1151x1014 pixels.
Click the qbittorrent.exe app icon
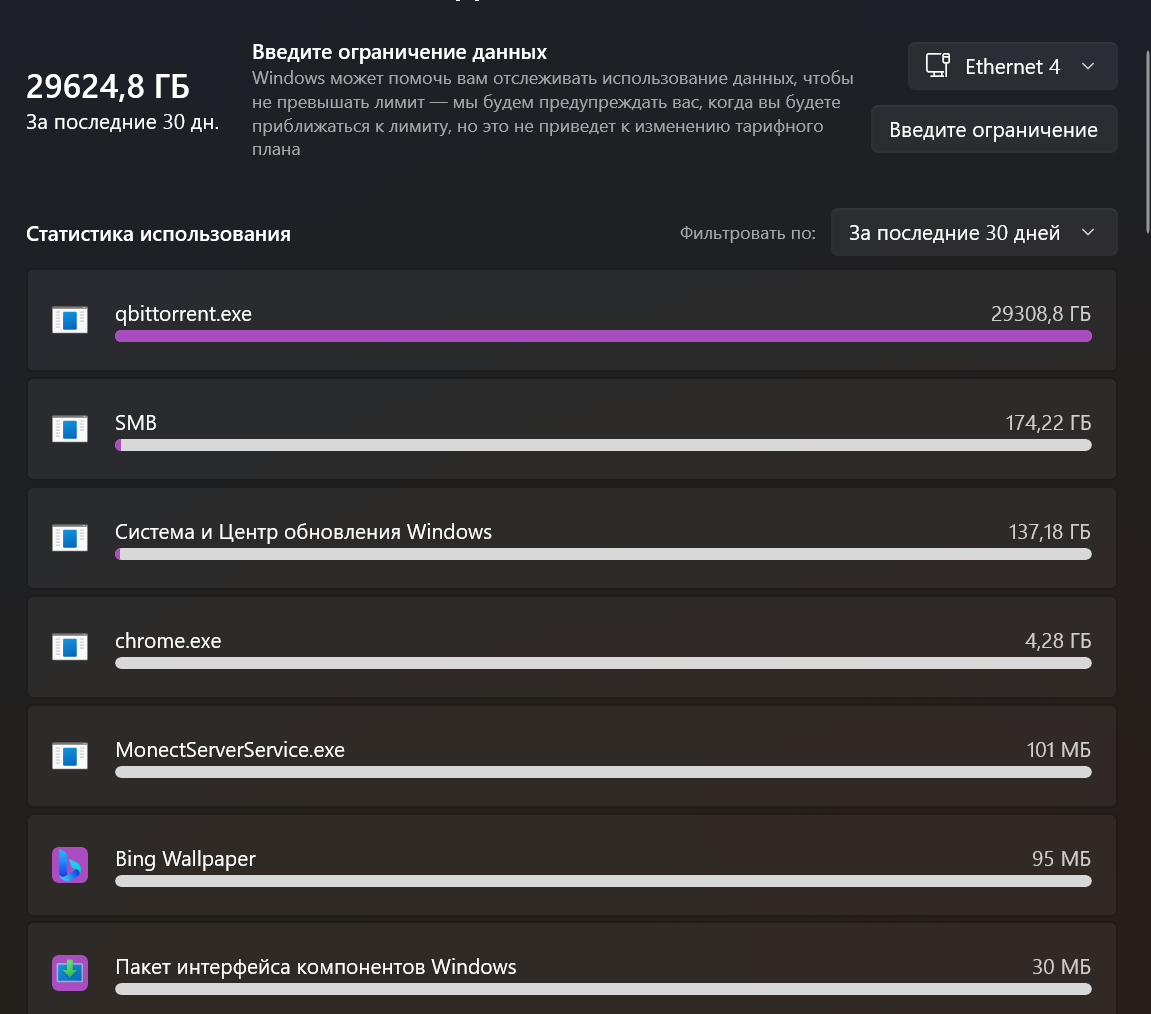tap(70, 320)
